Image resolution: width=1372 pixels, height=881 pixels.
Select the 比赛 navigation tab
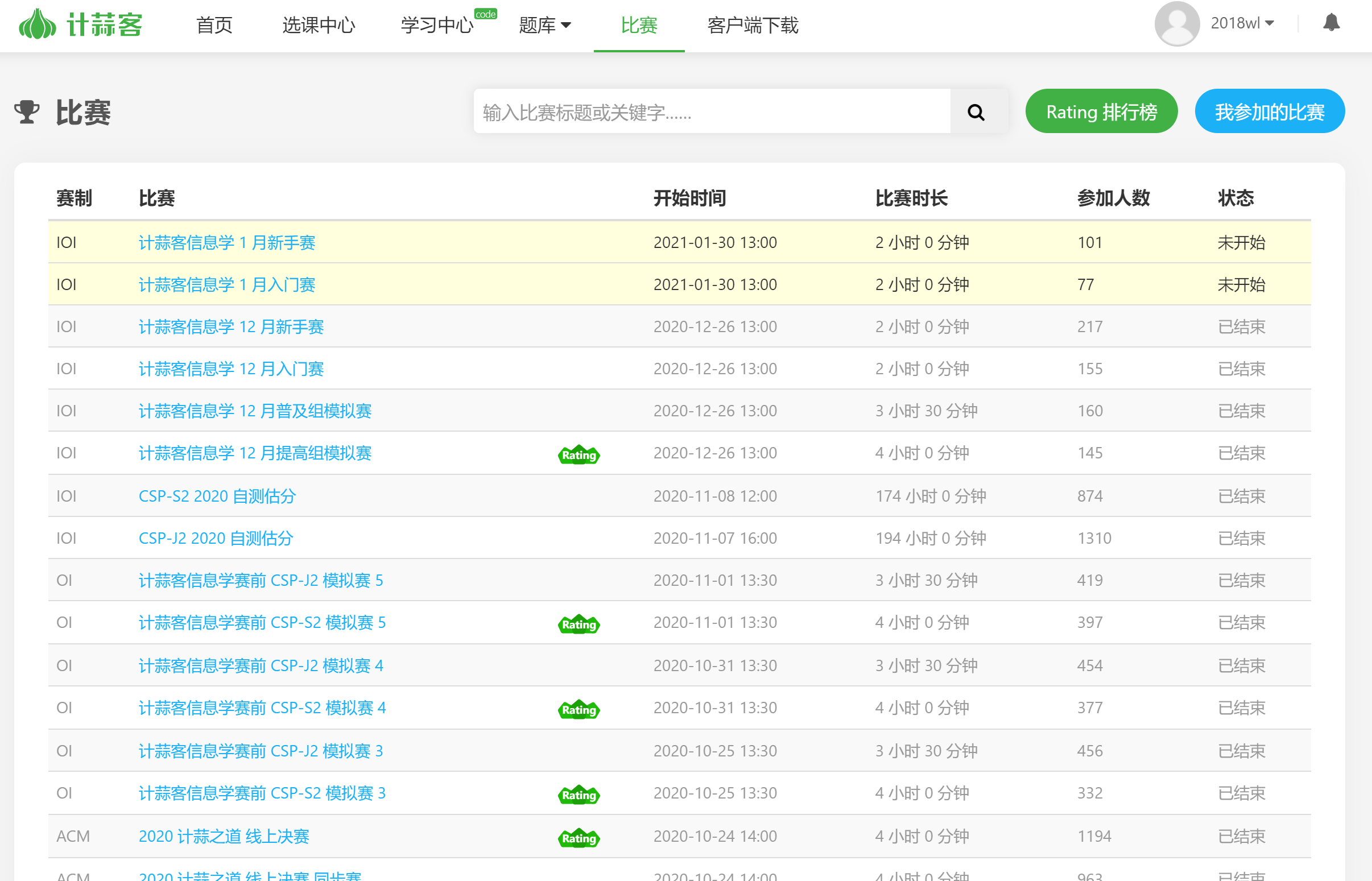[x=639, y=25]
